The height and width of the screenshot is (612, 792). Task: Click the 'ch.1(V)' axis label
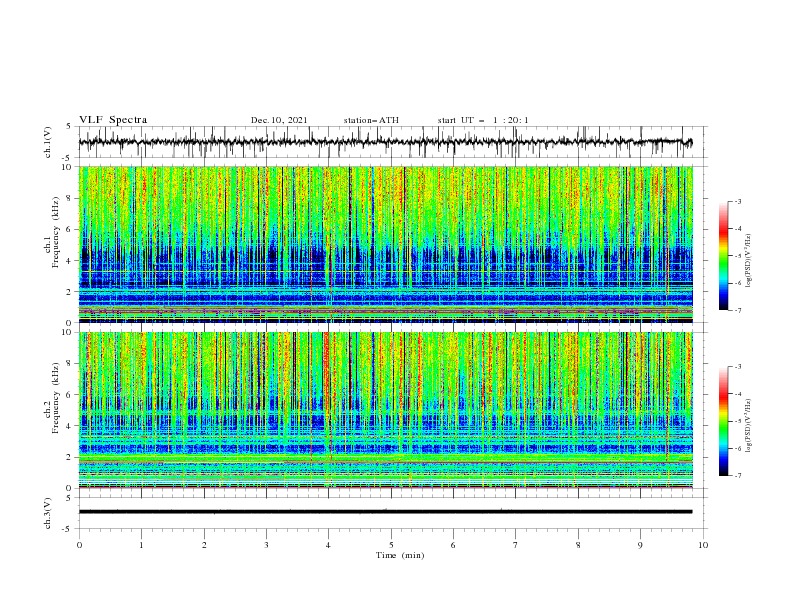pyautogui.click(x=48, y=142)
